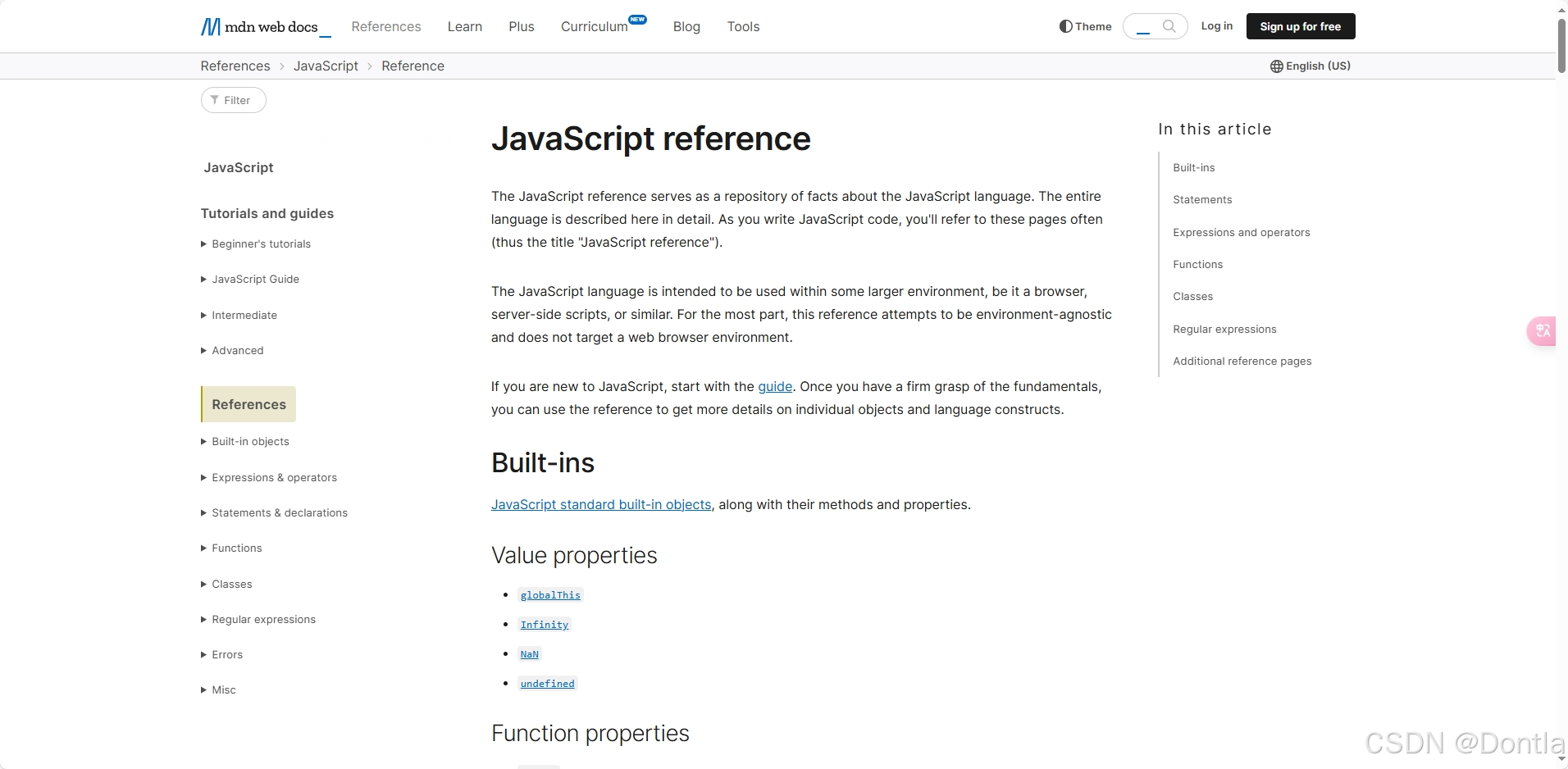This screenshot has height=769, width=1568.
Task: Open Infinity property link
Action: click(x=545, y=625)
